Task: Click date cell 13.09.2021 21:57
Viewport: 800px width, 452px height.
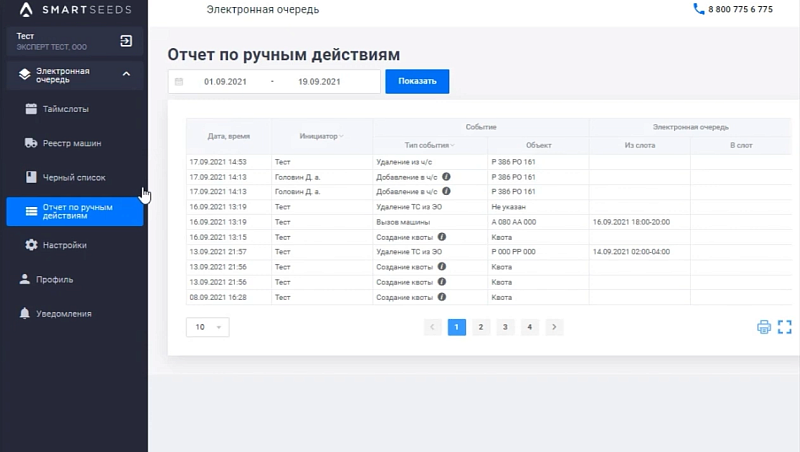Action: (229, 252)
